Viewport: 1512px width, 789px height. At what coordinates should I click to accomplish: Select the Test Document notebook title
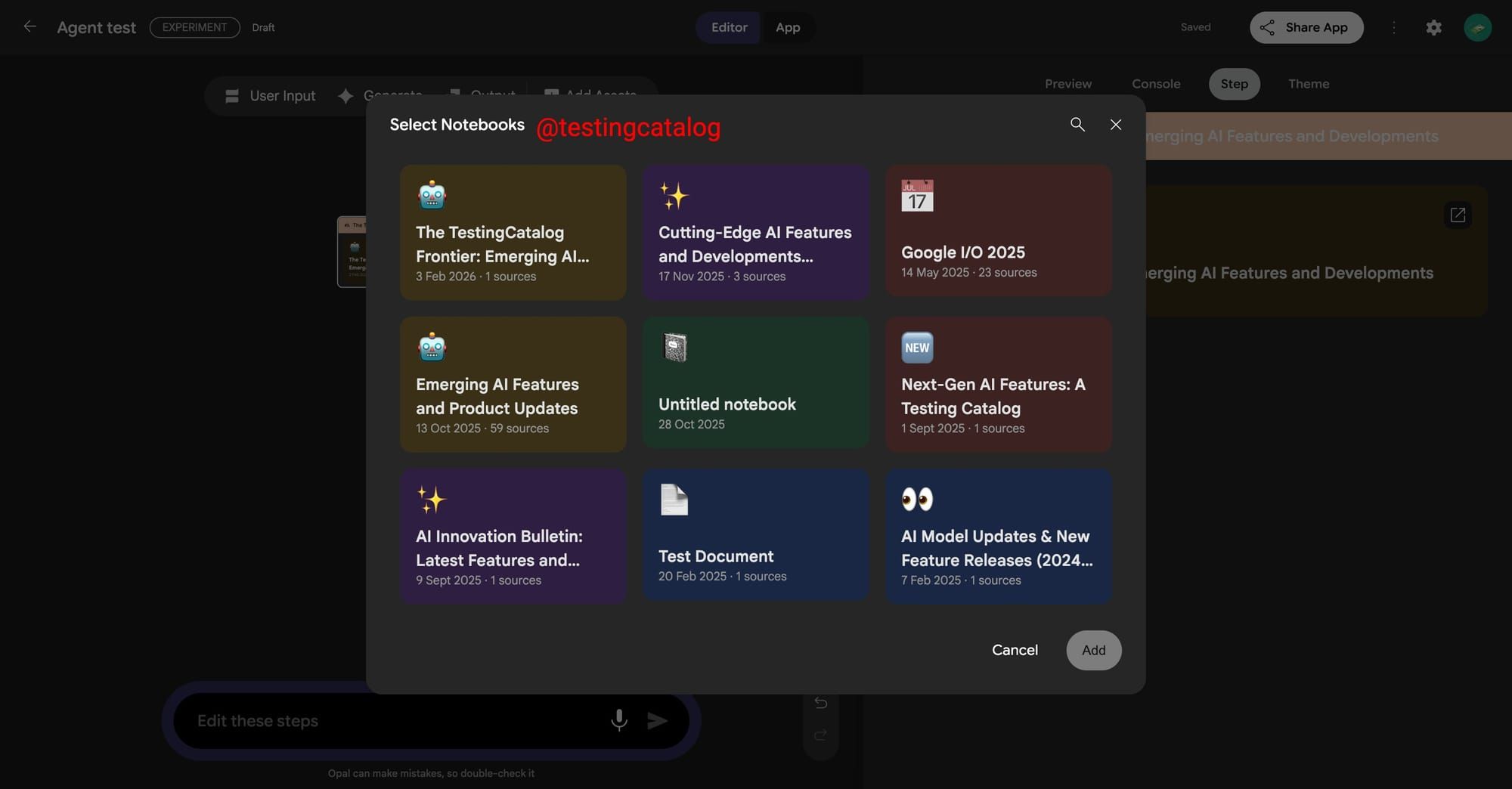[x=716, y=556]
